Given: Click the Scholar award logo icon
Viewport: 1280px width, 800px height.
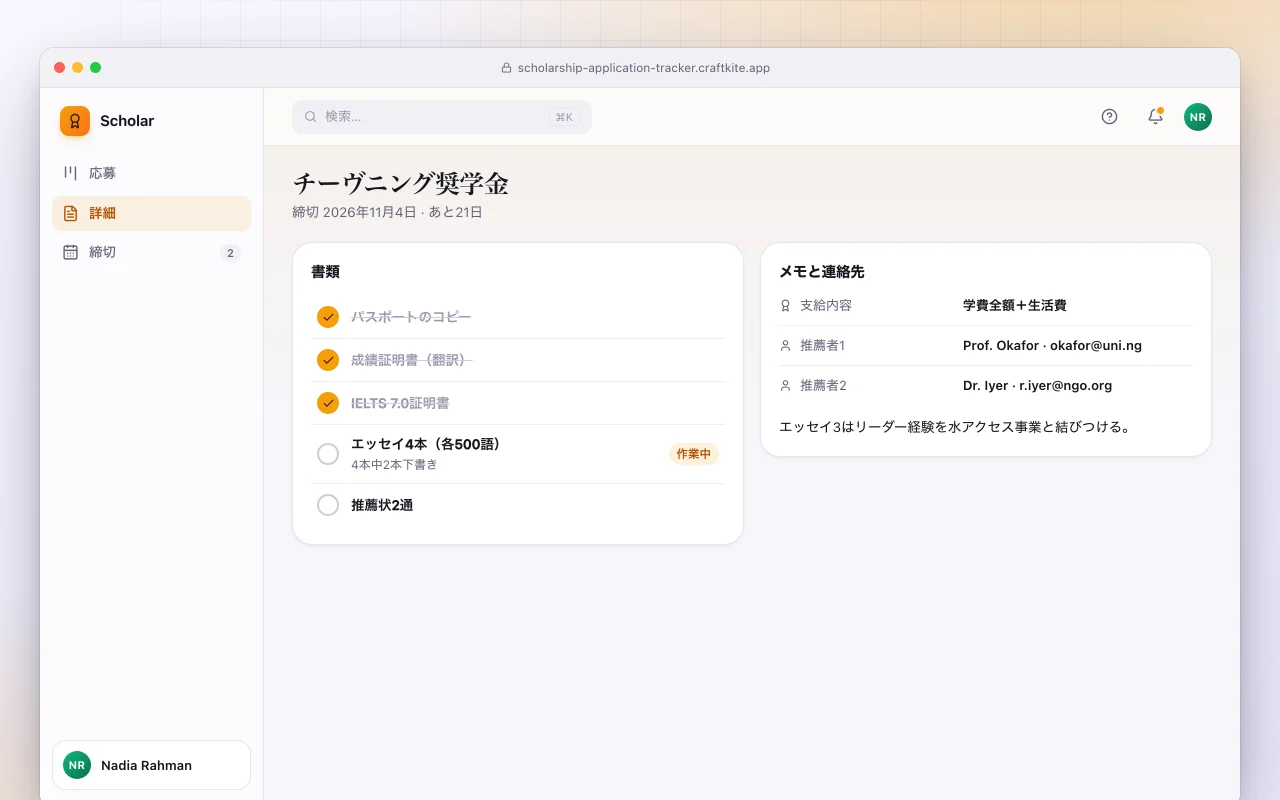Looking at the screenshot, I should tap(75, 121).
